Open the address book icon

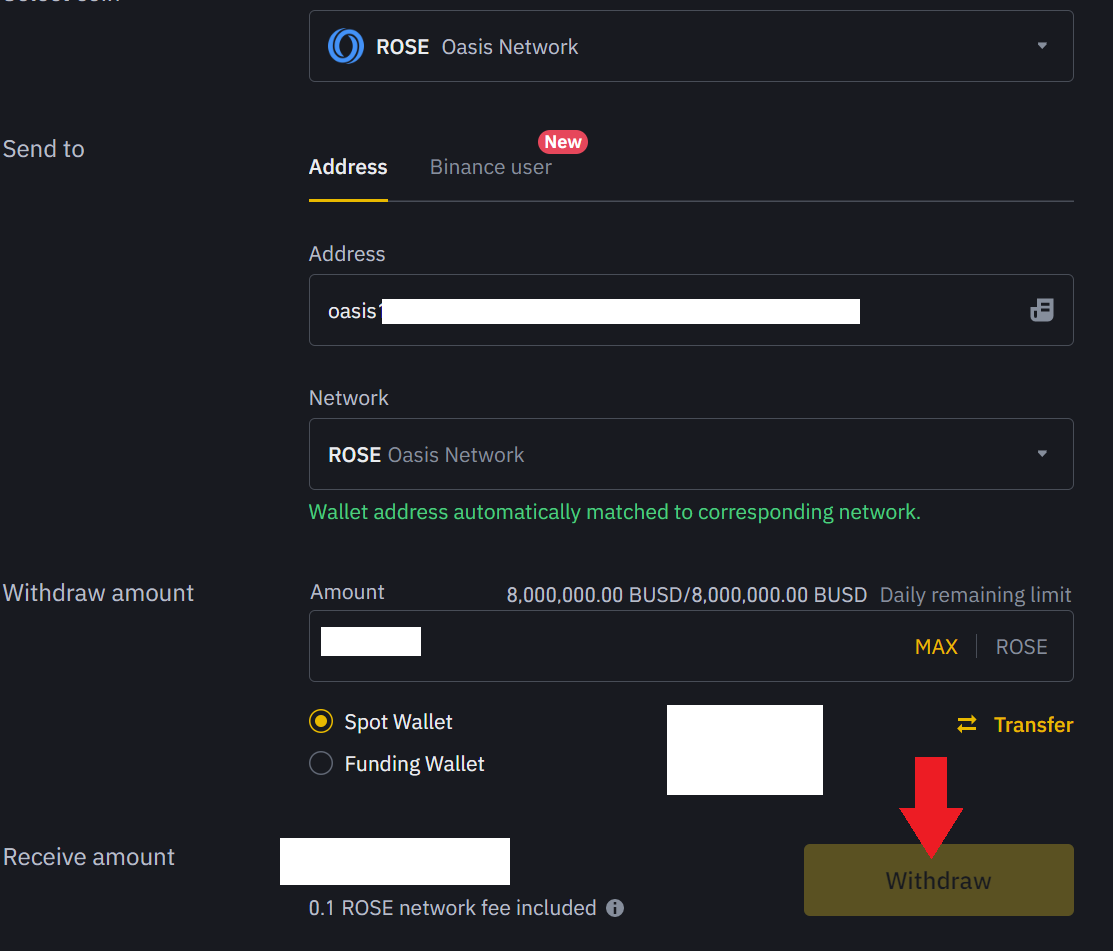tap(1042, 310)
